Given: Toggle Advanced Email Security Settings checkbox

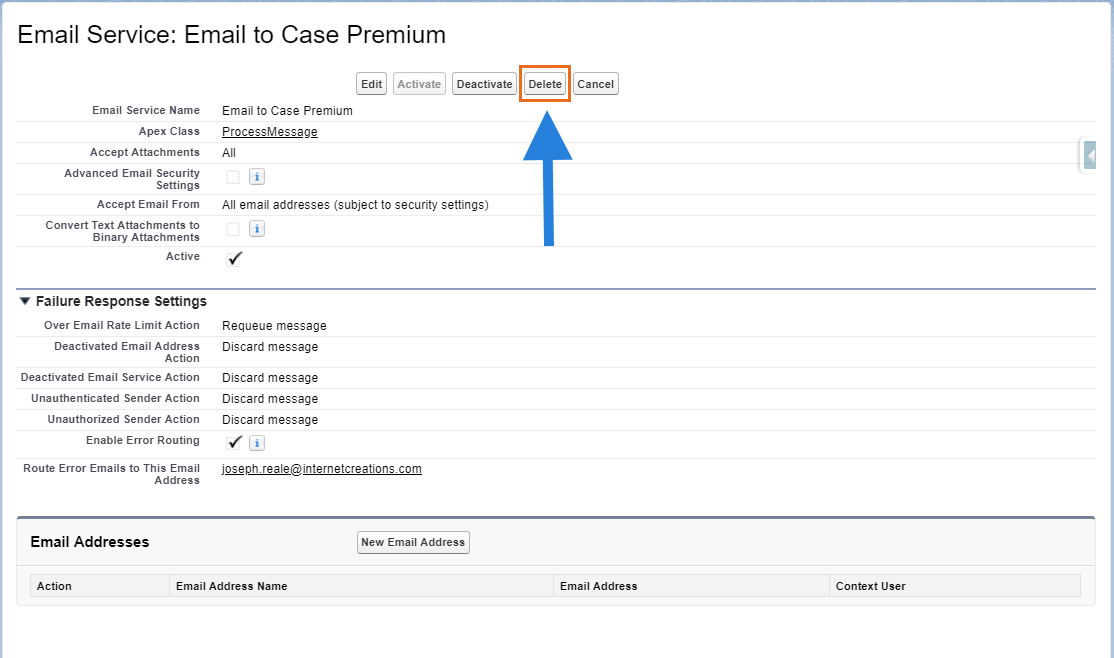Looking at the screenshot, I should [233, 177].
